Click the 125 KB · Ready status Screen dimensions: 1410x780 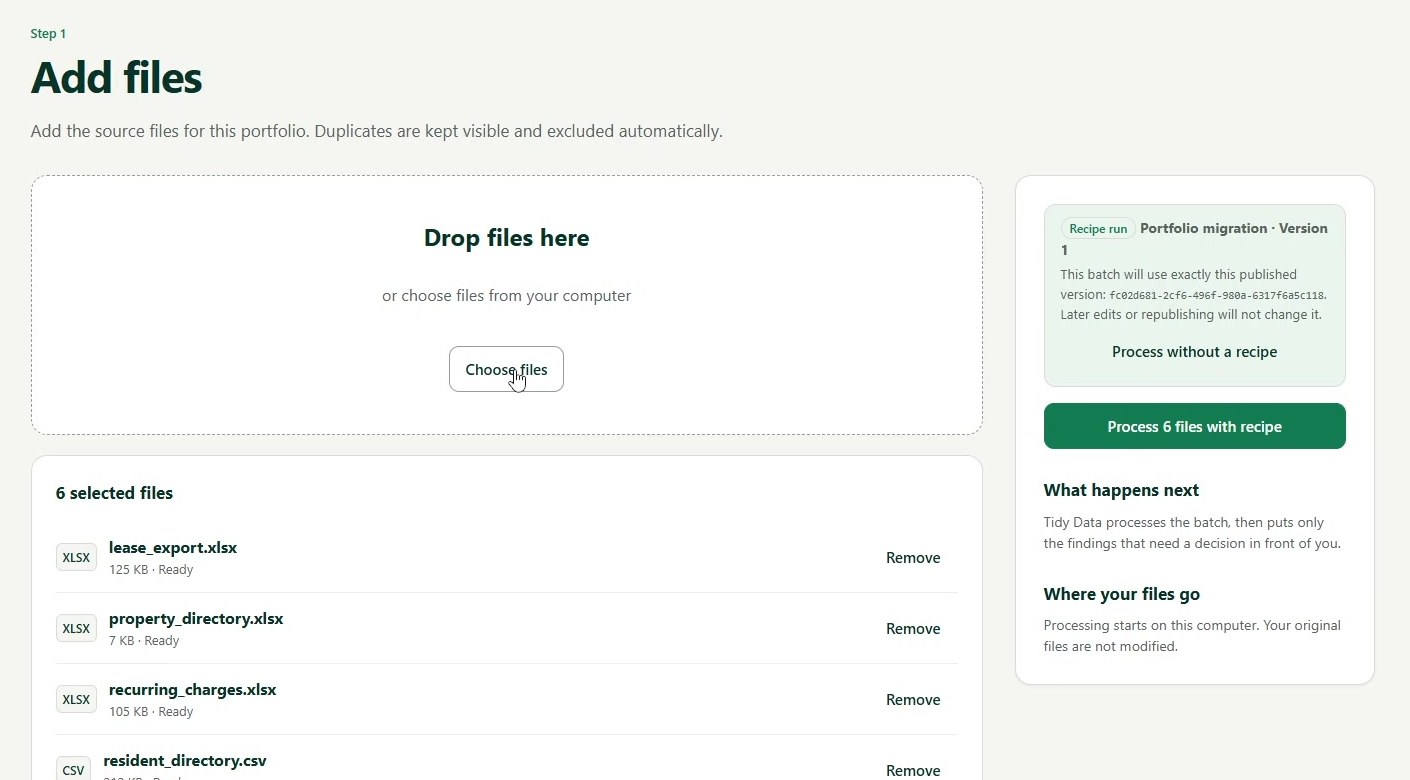coord(151,570)
